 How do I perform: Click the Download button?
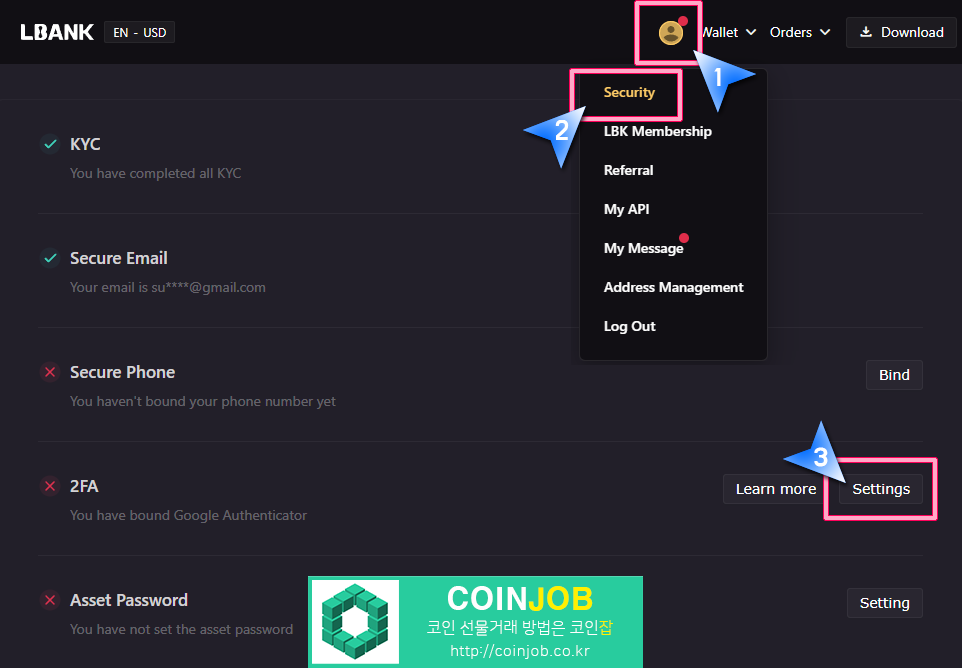click(901, 33)
